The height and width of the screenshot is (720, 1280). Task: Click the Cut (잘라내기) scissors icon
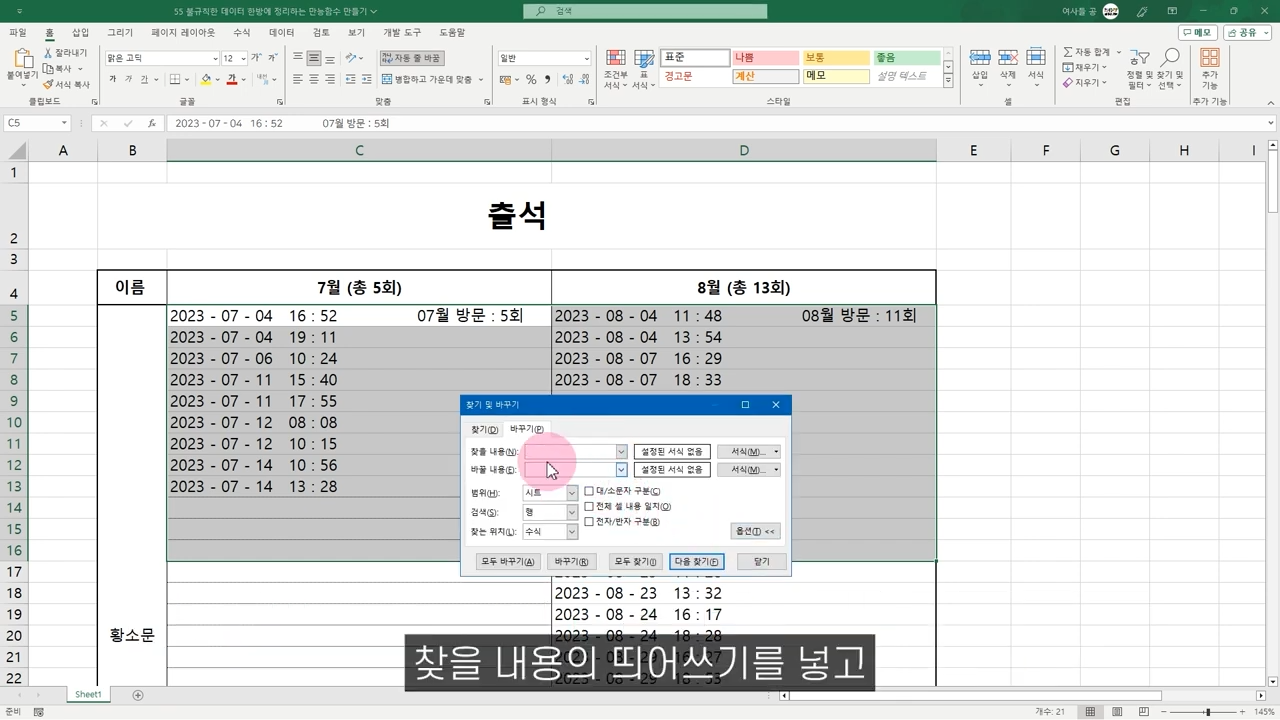tap(48, 53)
